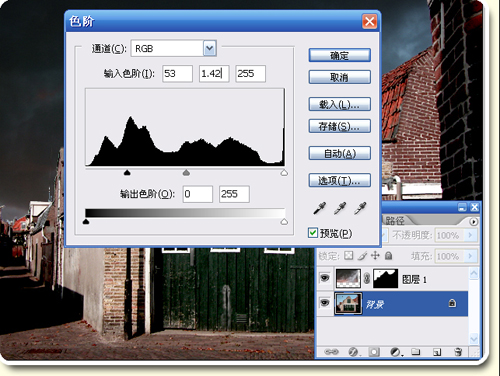Click the delete layer trash icon
500x376 pixels.
point(458,352)
